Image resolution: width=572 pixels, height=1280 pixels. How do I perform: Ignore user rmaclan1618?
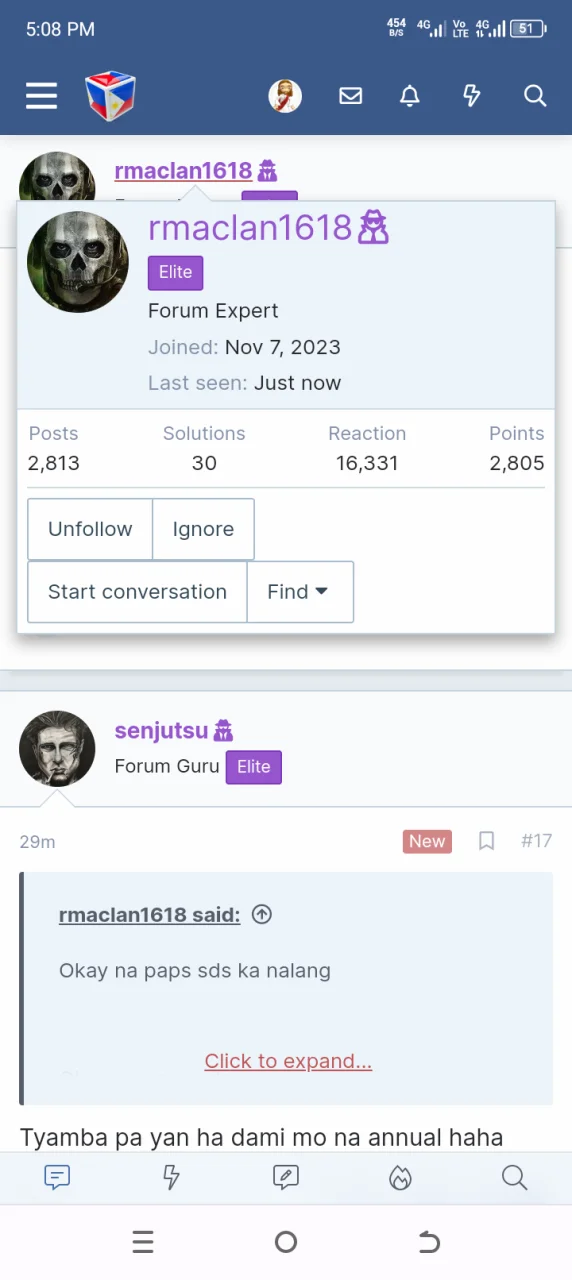(x=203, y=529)
